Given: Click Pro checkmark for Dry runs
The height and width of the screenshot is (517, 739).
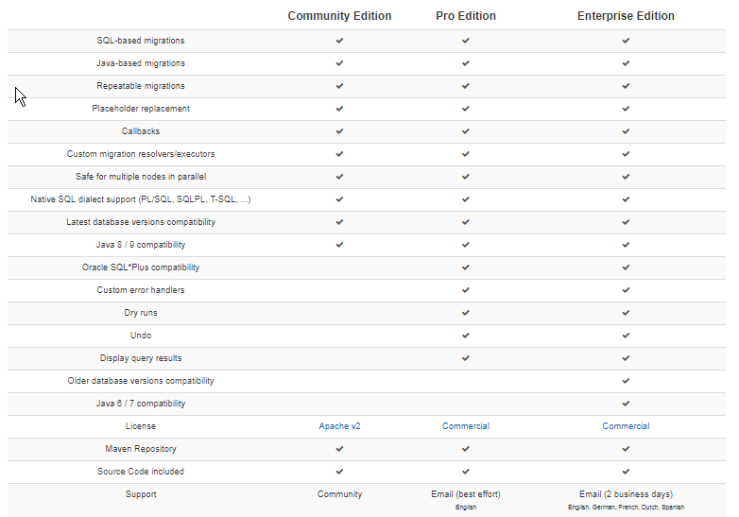Looking at the screenshot, I should click(x=465, y=313).
